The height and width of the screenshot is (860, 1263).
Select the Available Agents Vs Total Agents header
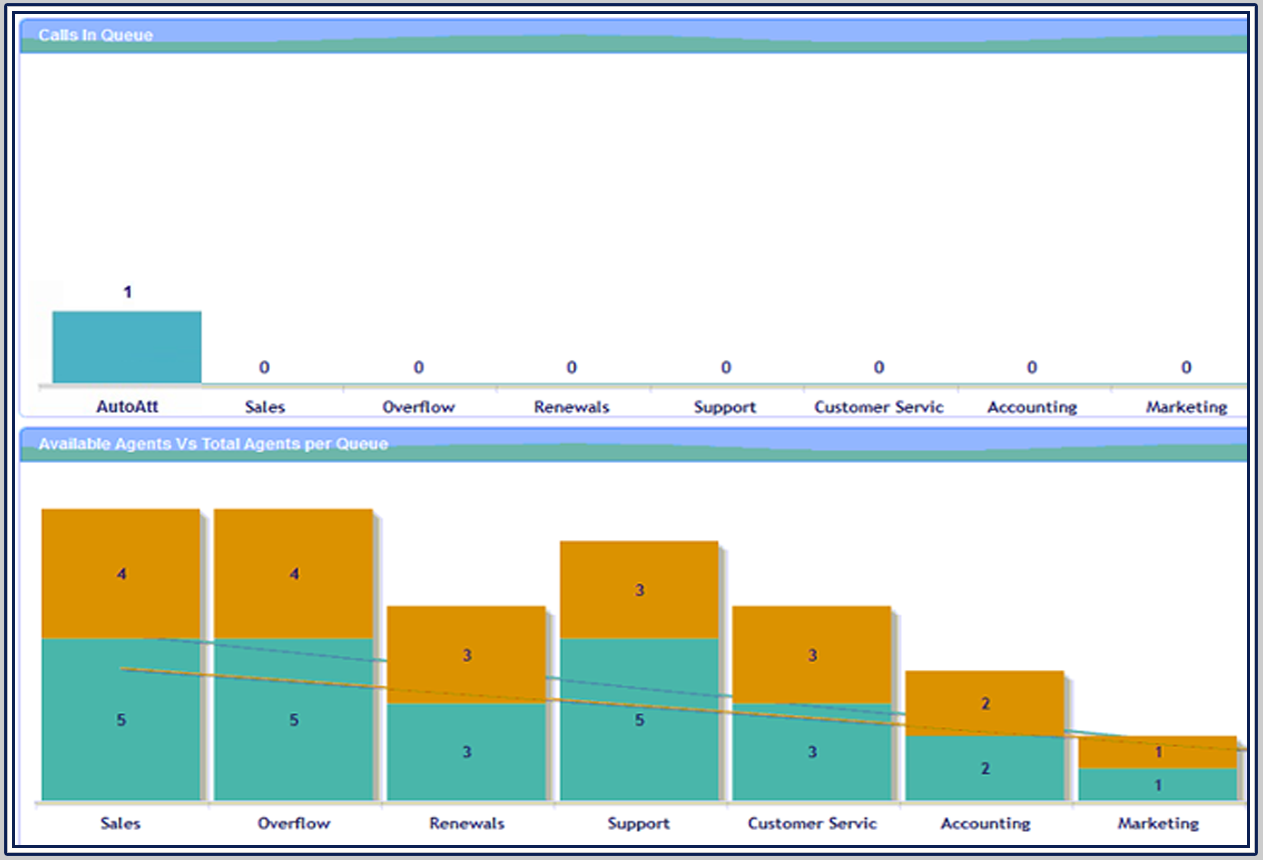[213, 443]
